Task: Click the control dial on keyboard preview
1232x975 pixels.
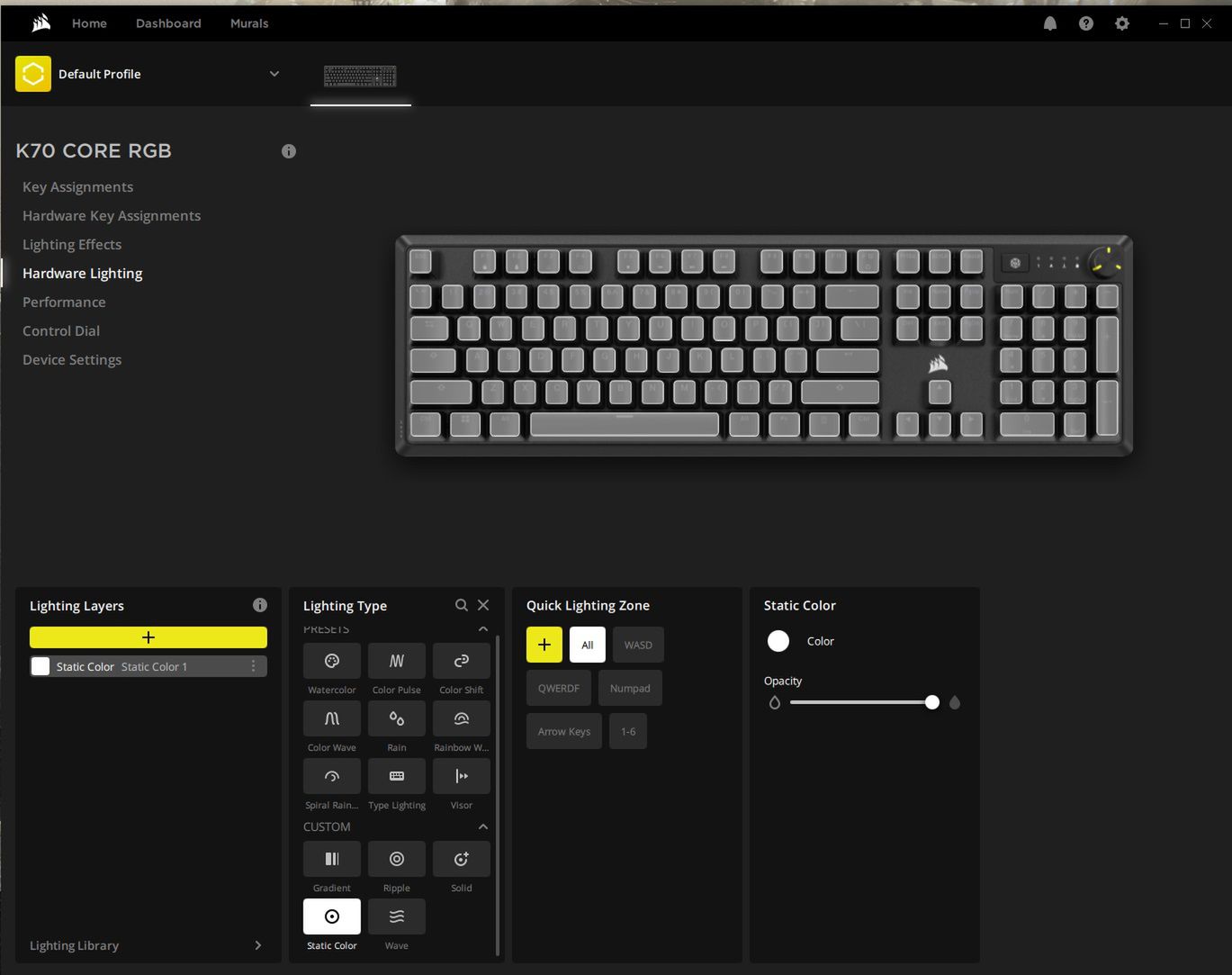Action: coord(1106,262)
